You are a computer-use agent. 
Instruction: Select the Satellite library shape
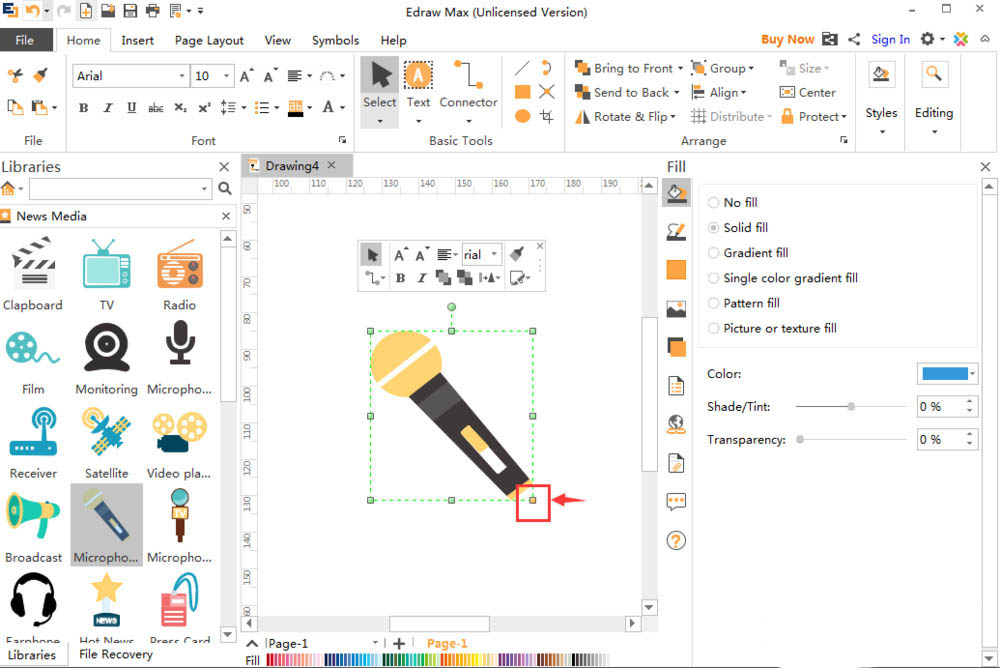106,438
